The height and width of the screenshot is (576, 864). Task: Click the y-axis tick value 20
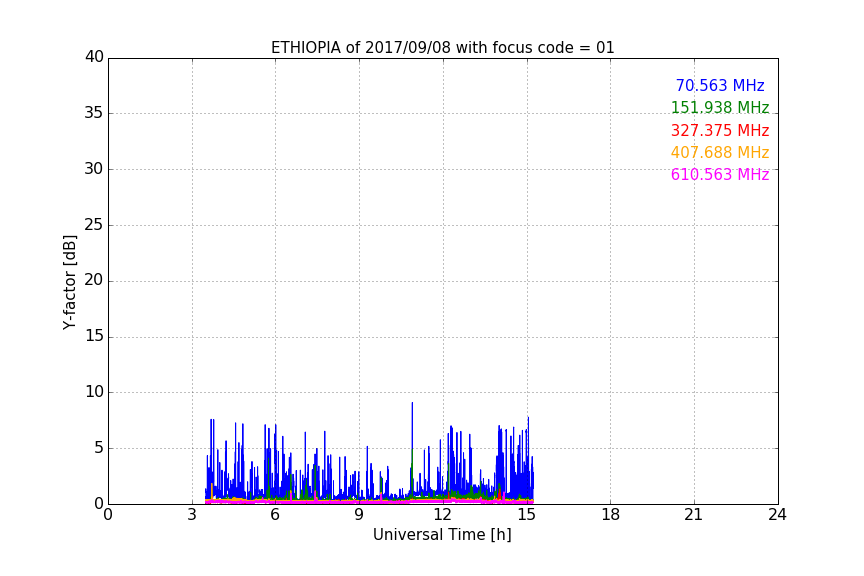pos(94,280)
